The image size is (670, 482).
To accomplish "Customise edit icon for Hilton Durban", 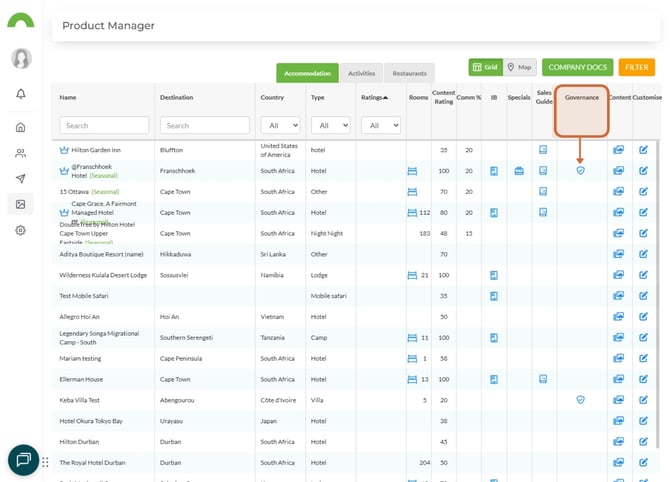I will 643,441.
